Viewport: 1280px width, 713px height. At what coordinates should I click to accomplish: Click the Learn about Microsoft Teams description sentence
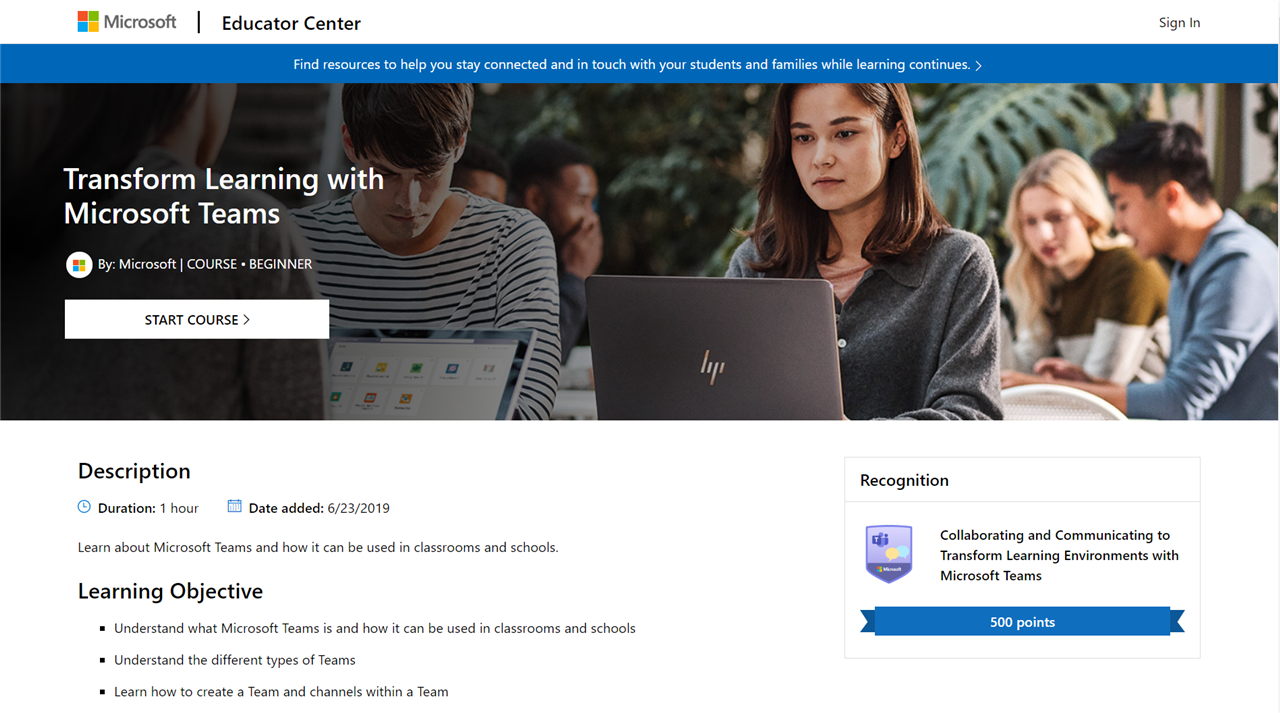click(318, 547)
